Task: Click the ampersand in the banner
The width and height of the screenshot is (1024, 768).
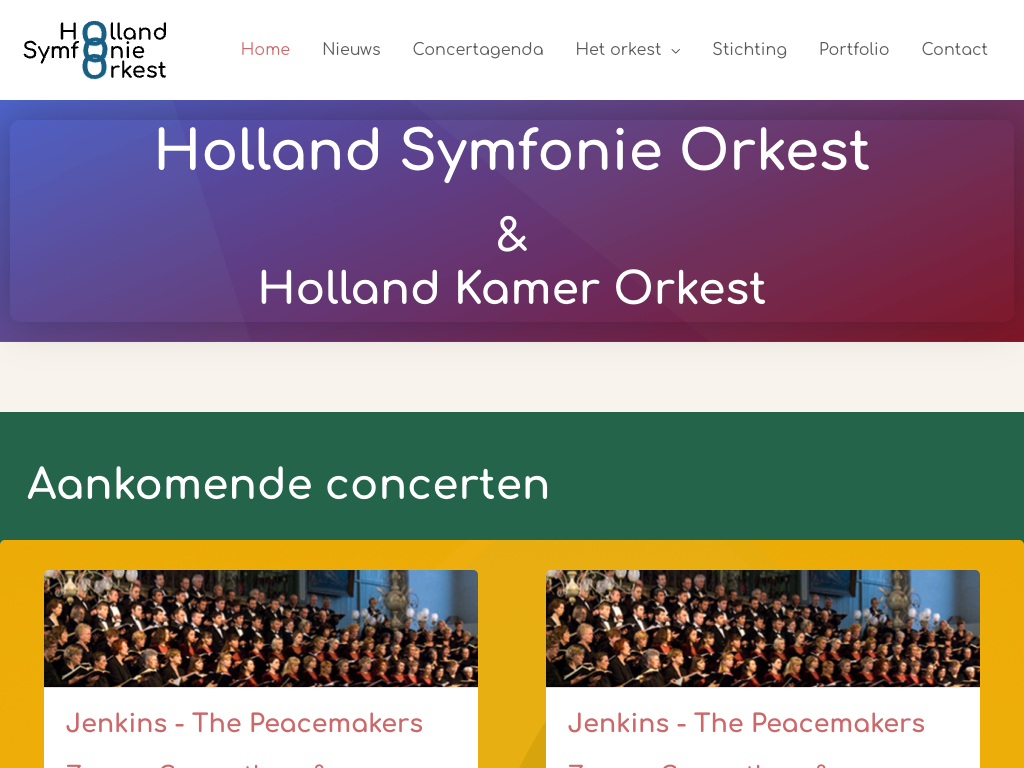Action: (512, 235)
